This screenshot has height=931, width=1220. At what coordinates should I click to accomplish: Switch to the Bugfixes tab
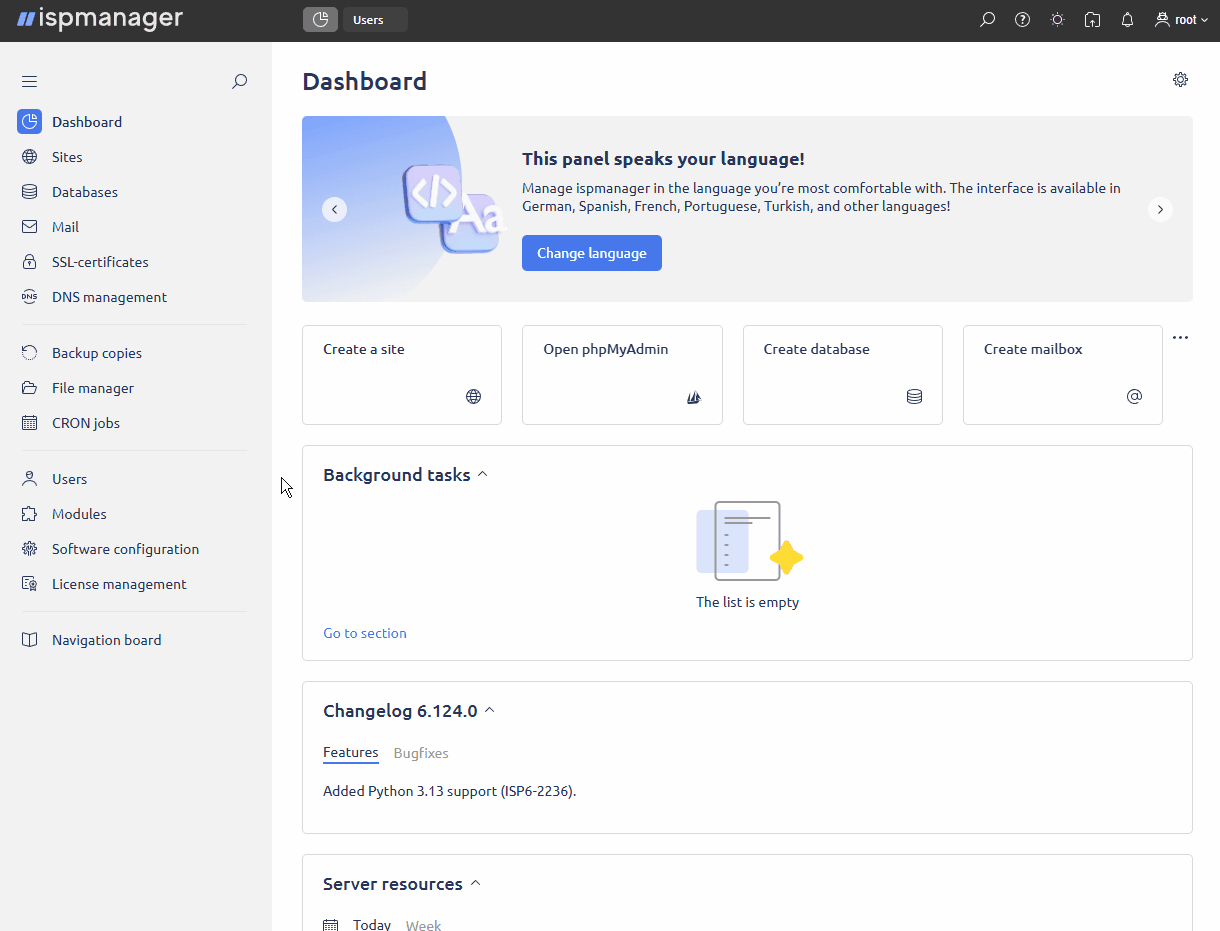click(x=421, y=753)
